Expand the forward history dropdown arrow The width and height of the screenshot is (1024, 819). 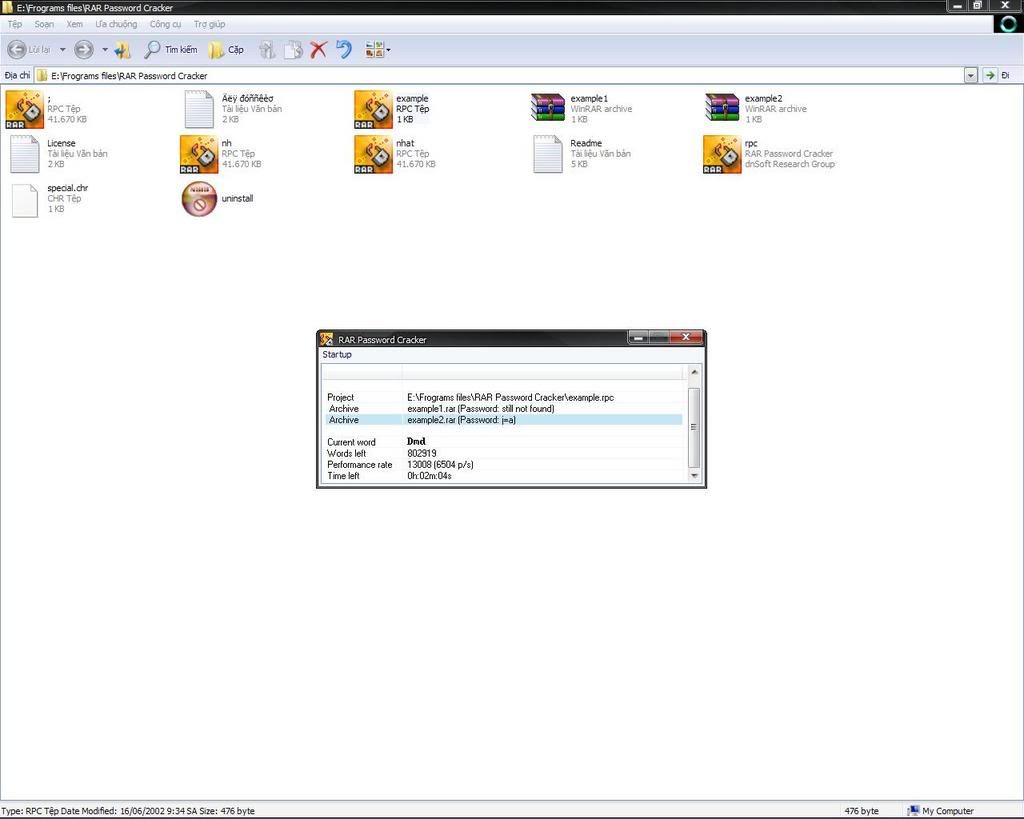point(104,50)
